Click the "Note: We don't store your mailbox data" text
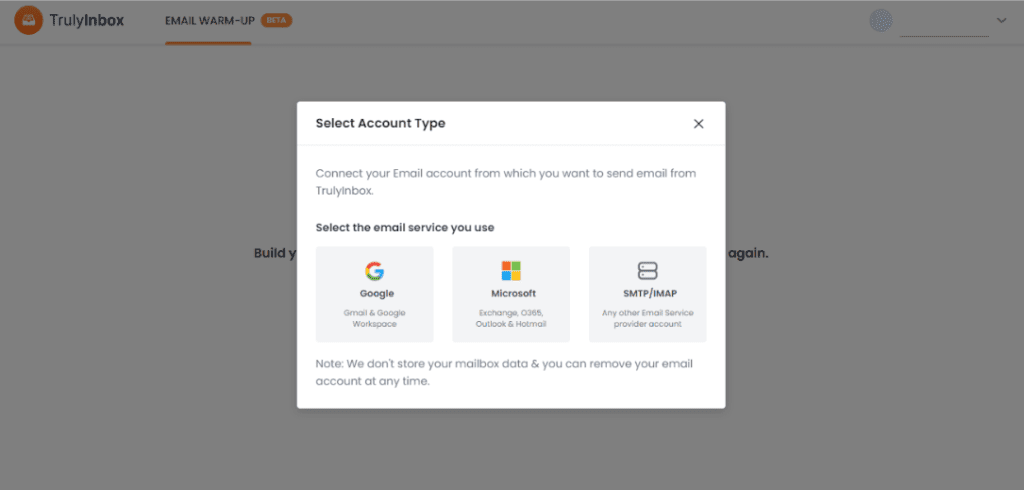Image resolution: width=1024 pixels, height=490 pixels. click(504, 372)
